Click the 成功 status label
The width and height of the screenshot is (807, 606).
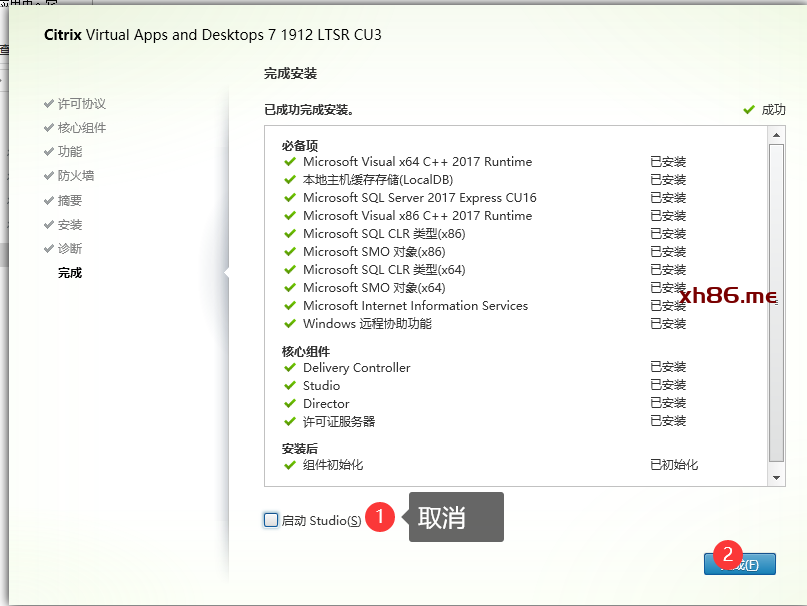773,110
